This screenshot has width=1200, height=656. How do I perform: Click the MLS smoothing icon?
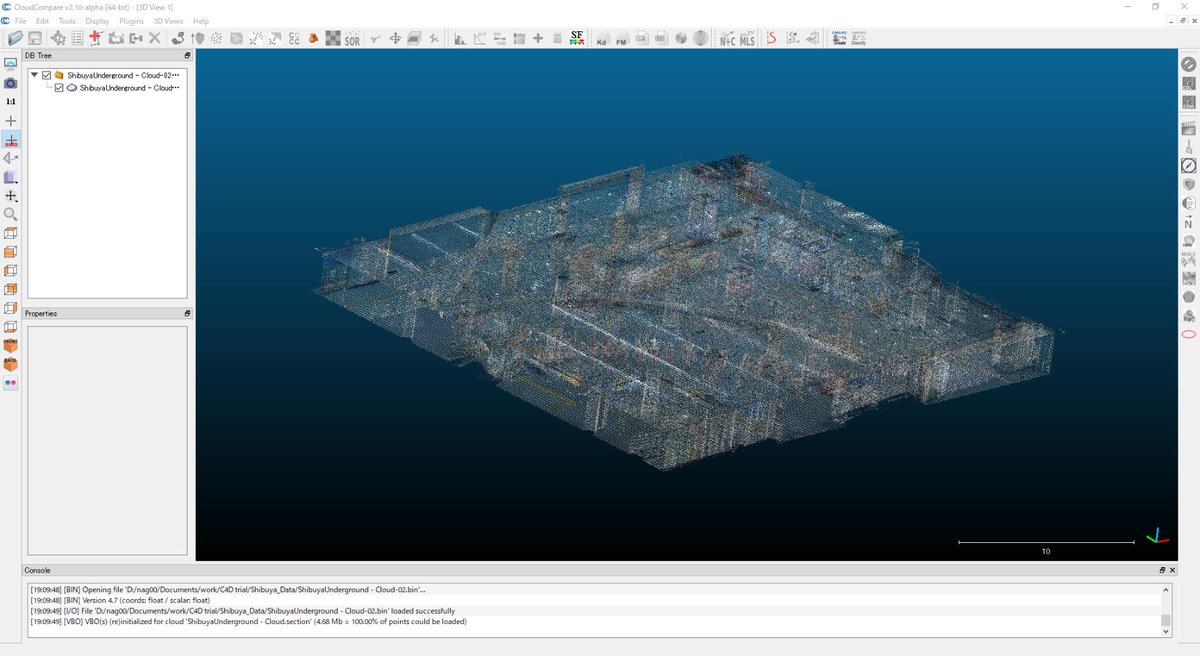tap(747, 39)
